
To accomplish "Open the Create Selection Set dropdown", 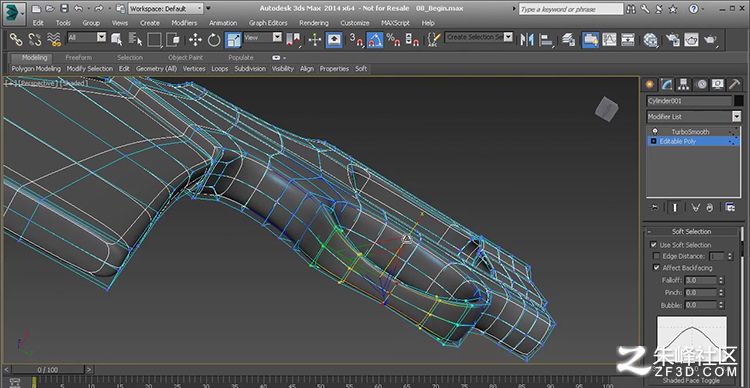I will click(x=479, y=37).
